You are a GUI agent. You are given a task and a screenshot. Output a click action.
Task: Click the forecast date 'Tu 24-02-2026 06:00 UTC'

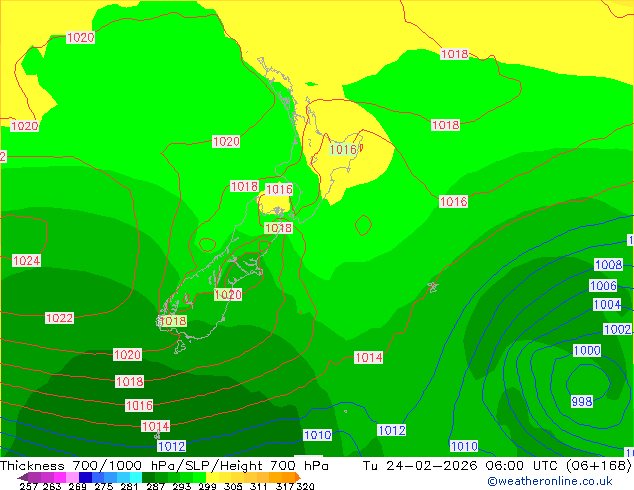click(461, 466)
